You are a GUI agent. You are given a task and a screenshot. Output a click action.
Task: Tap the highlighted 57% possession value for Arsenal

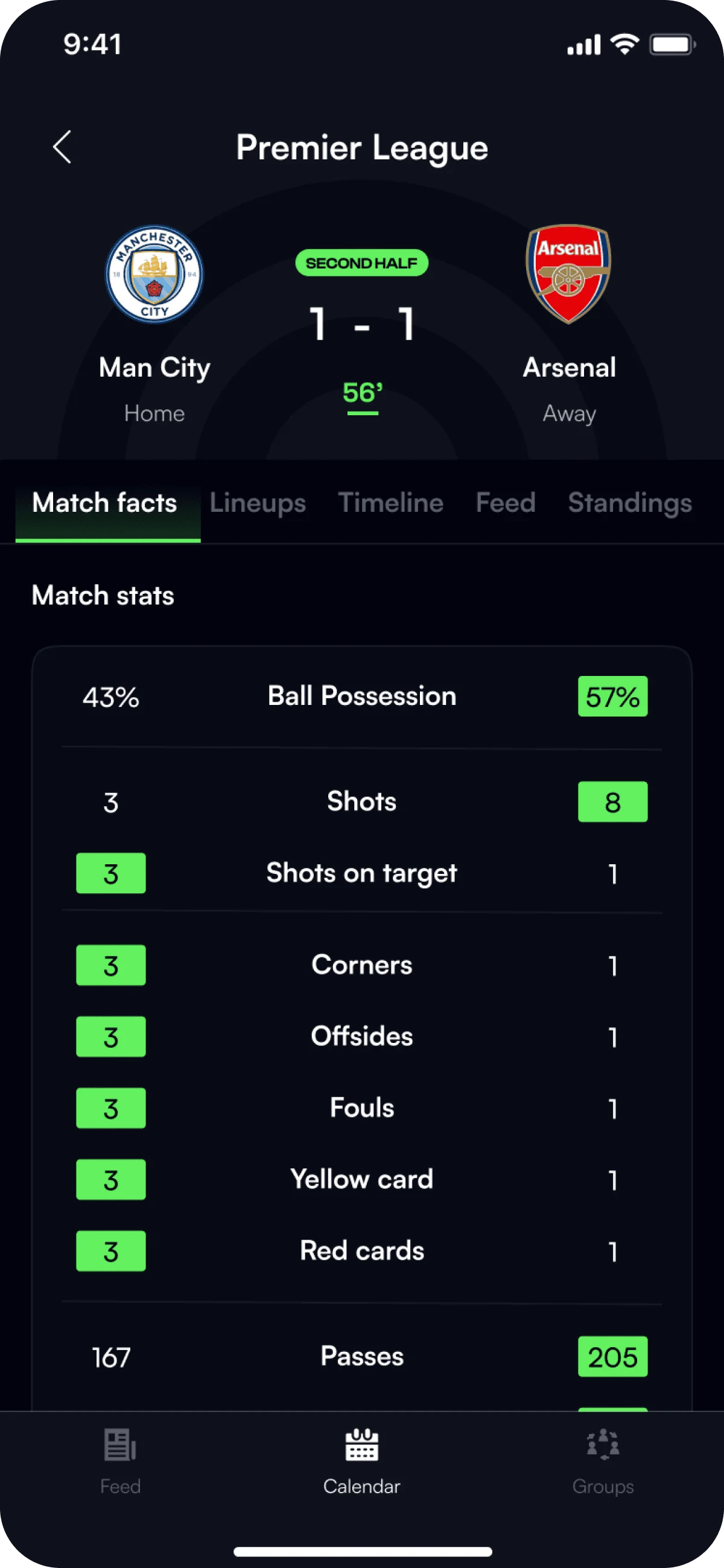[x=612, y=696]
